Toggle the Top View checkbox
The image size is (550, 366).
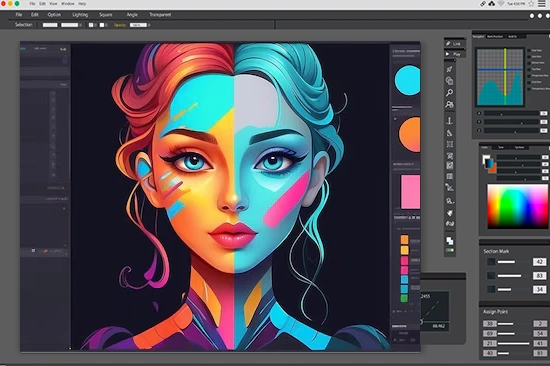point(529,69)
